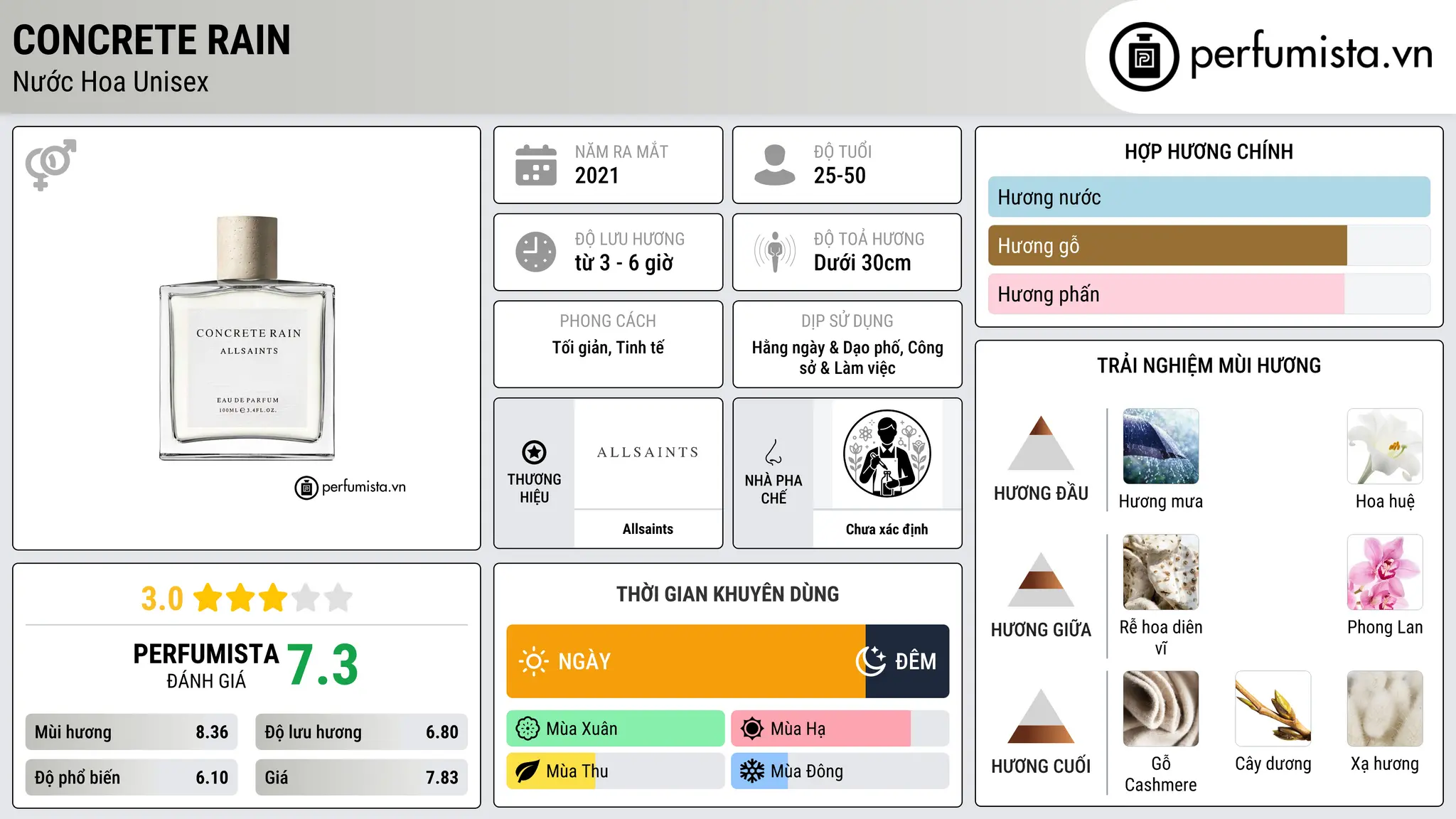The width and height of the screenshot is (1456, 819).
Task: Click the Độ lưu hương score 6.80 row
Action: point(362,732)
